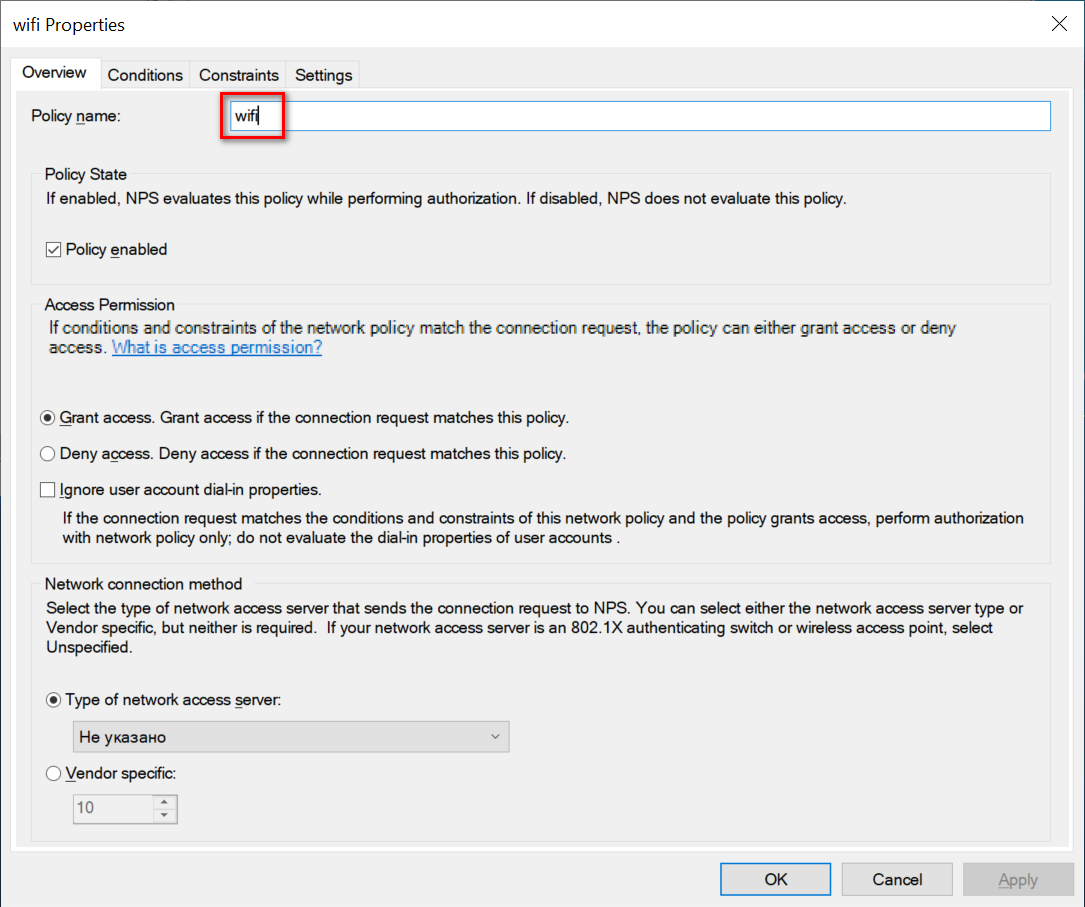Expand the network access server type dropdown
This screenshot has height=907, width=1085.
pyautogui.click(x=292, y=737)
